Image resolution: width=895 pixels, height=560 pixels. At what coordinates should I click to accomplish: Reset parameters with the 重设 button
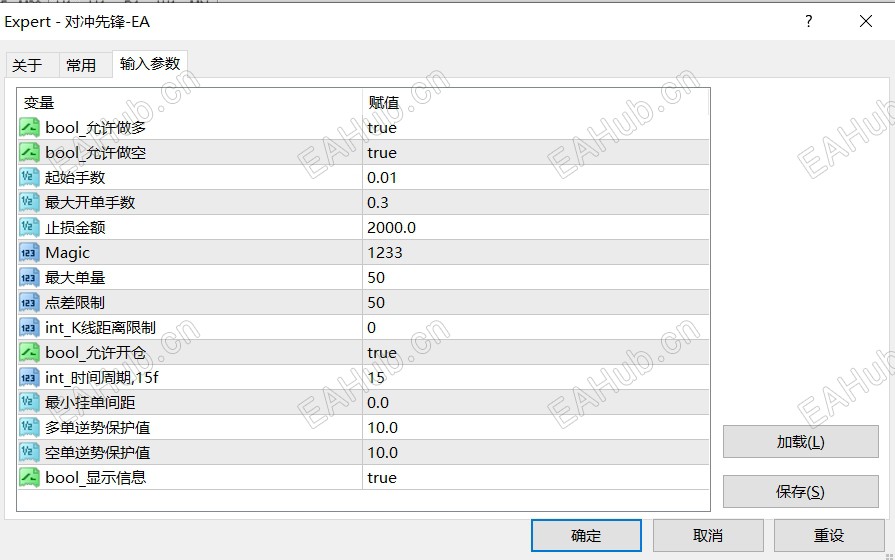(x=829, y=535)
